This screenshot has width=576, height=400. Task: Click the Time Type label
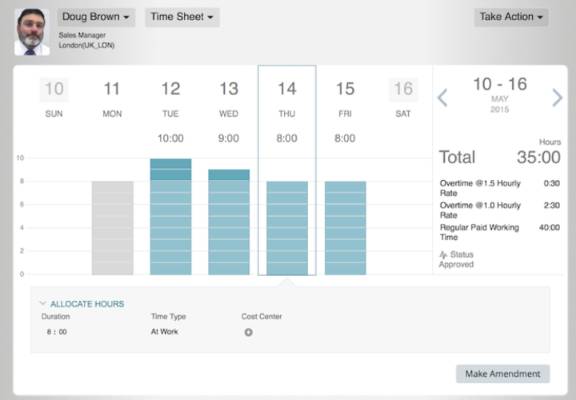(x=168, y=317)
